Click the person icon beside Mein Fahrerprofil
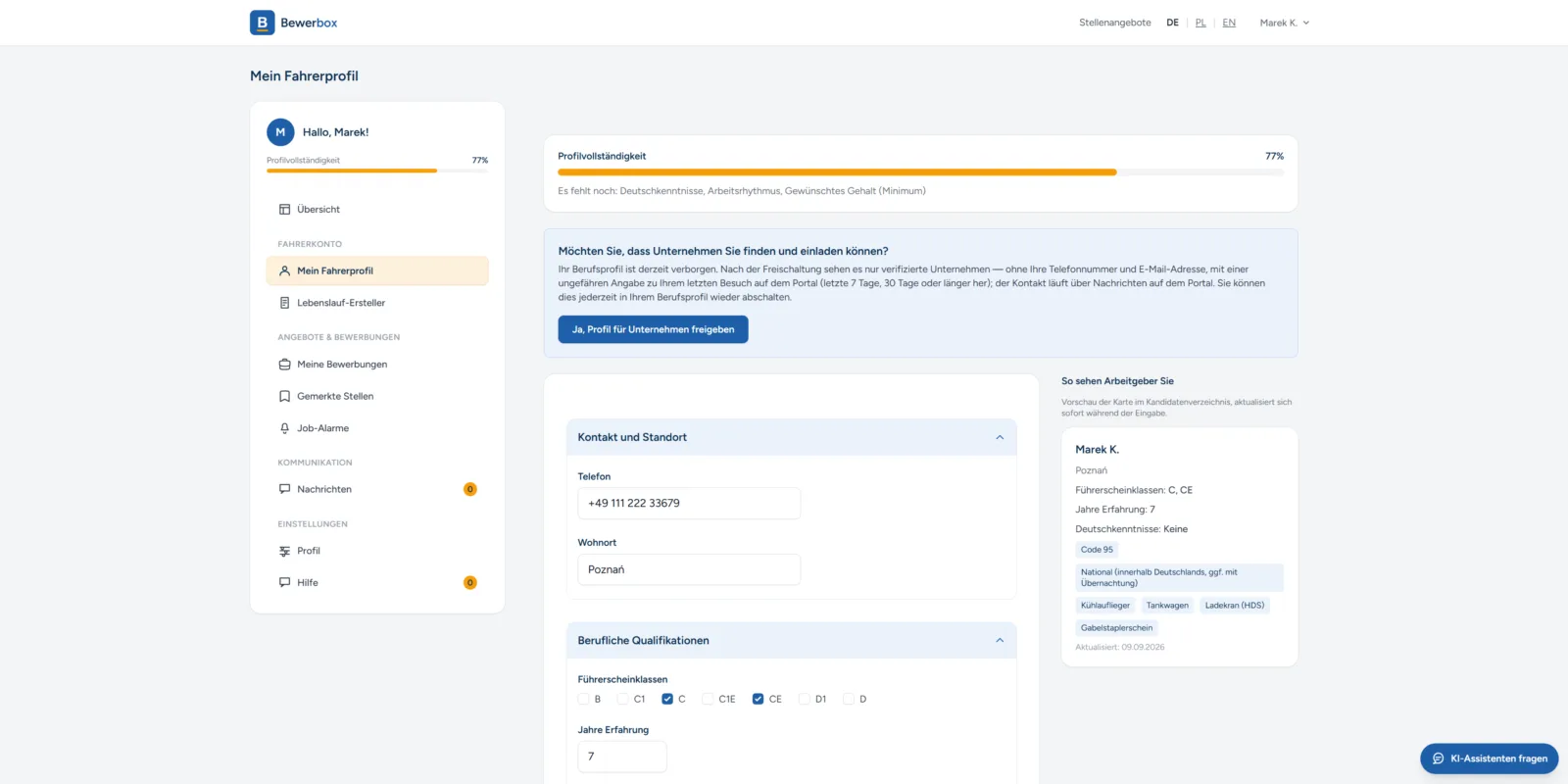This screenshot has height=784, width=1568. (284, 271)
